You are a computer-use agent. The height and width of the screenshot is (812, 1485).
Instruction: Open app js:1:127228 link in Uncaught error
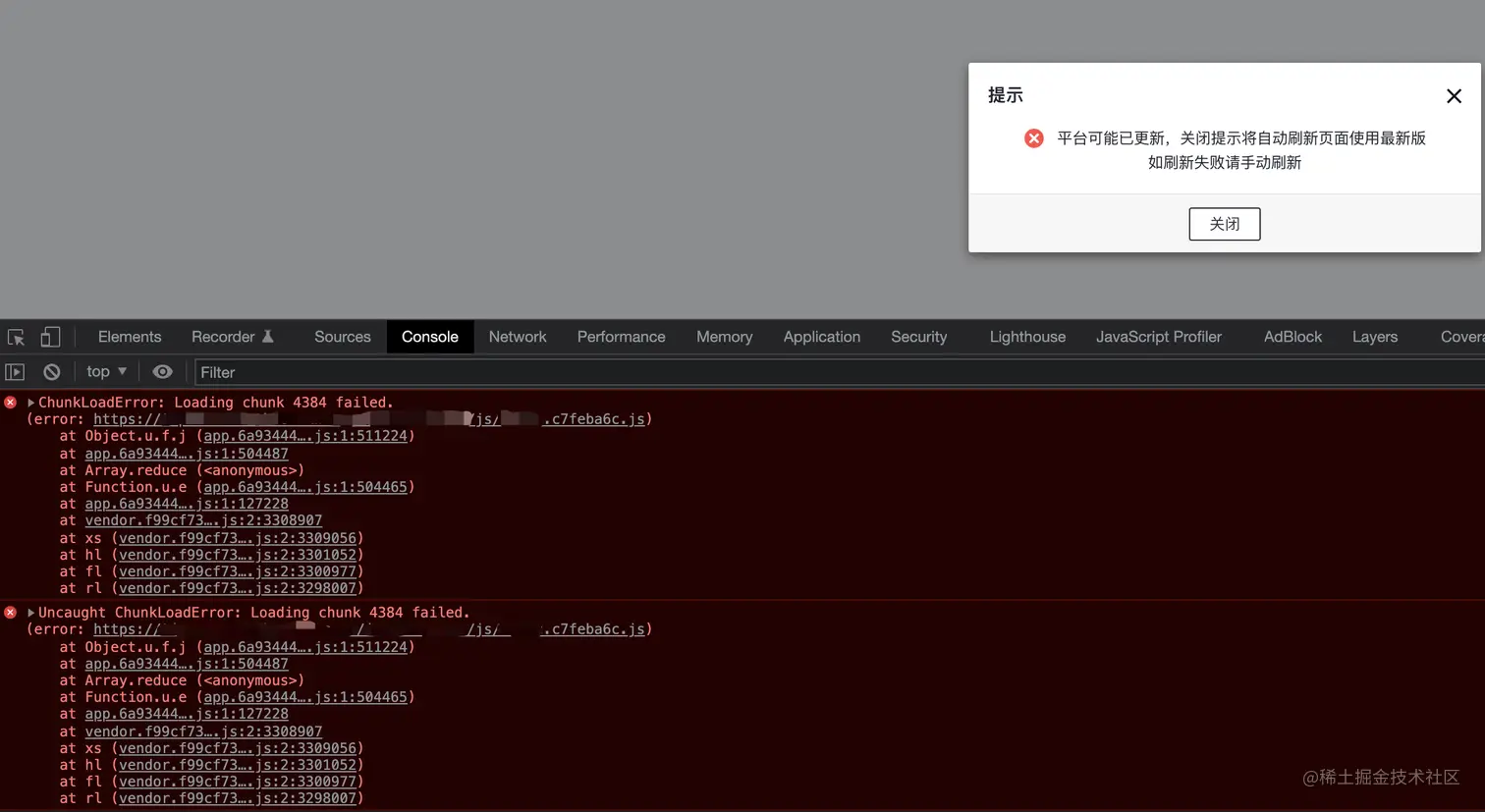[187, 714]
